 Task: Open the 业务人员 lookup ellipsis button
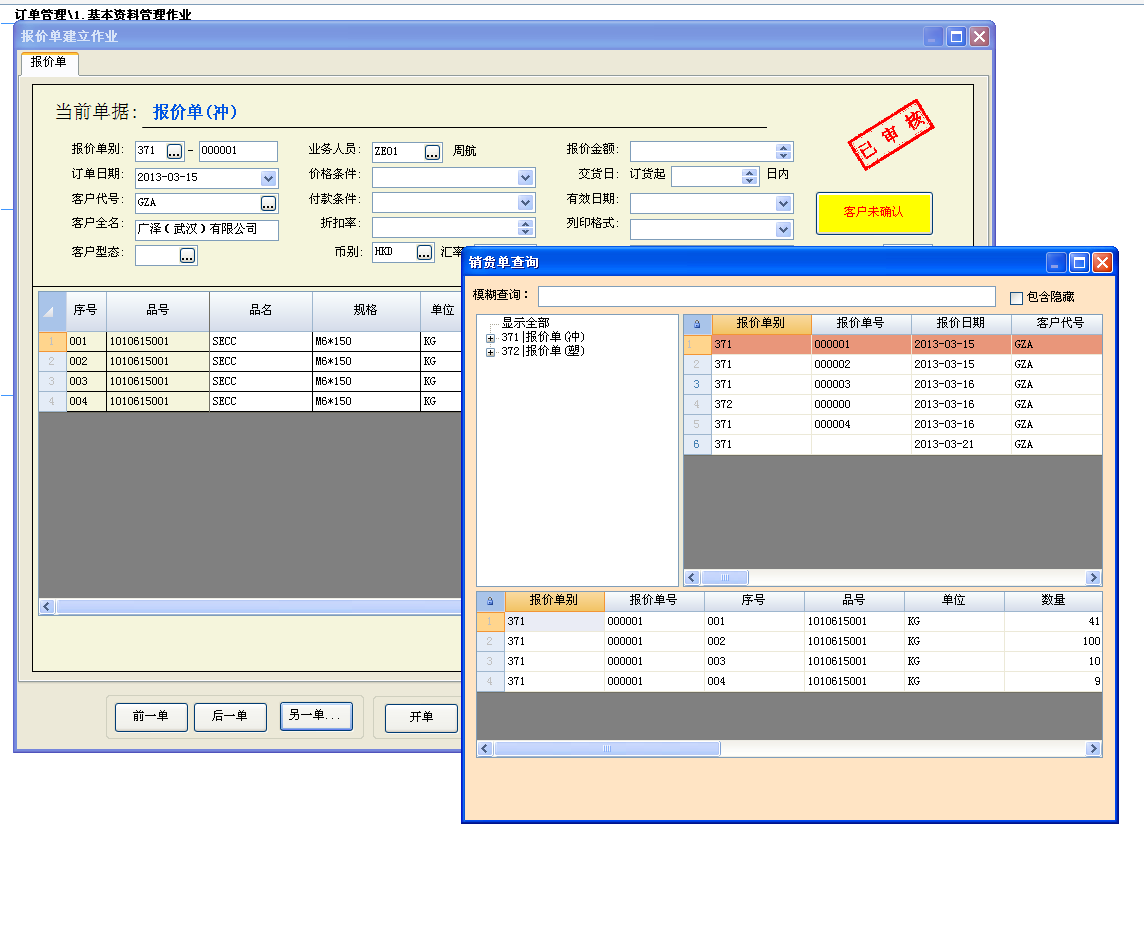[432, 152]
